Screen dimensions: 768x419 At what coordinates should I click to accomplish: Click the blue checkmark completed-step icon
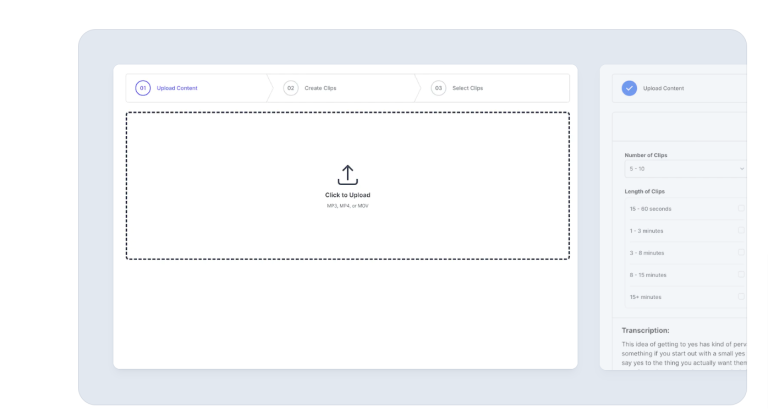pyautogui.click(x=628, y=88)
